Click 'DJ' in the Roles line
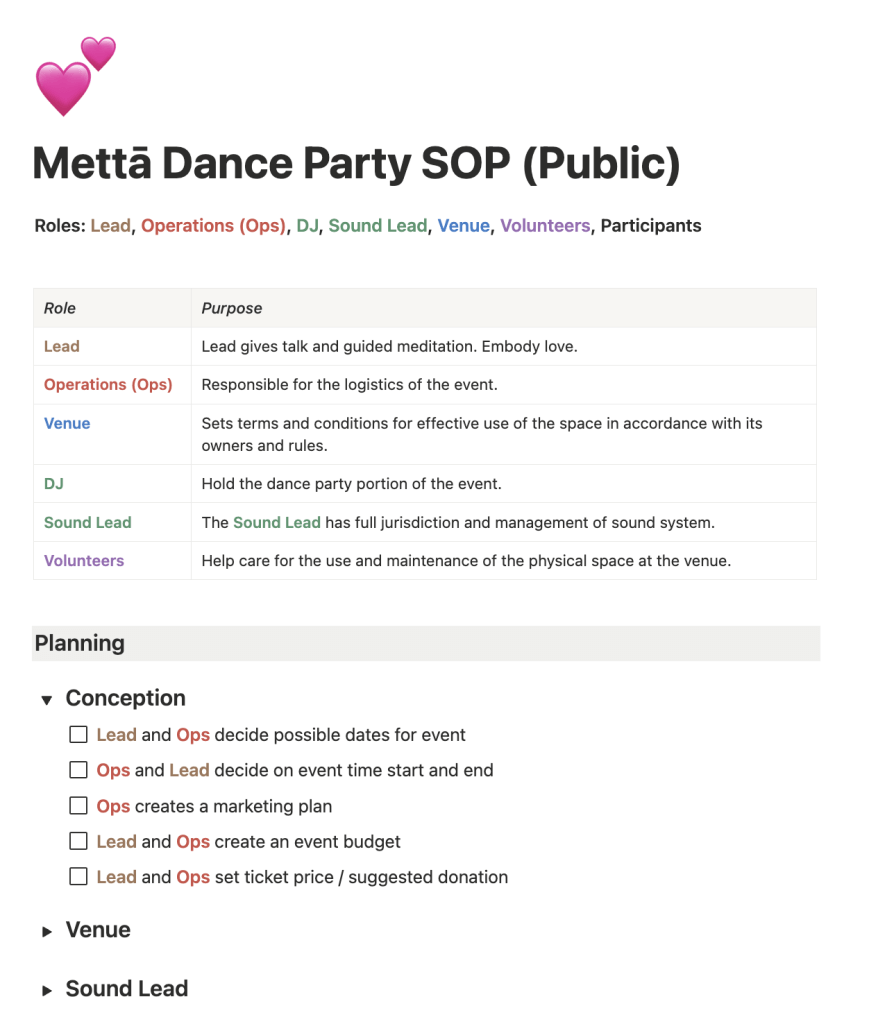This screenshot has width=869, height=1024. point(306,226)
